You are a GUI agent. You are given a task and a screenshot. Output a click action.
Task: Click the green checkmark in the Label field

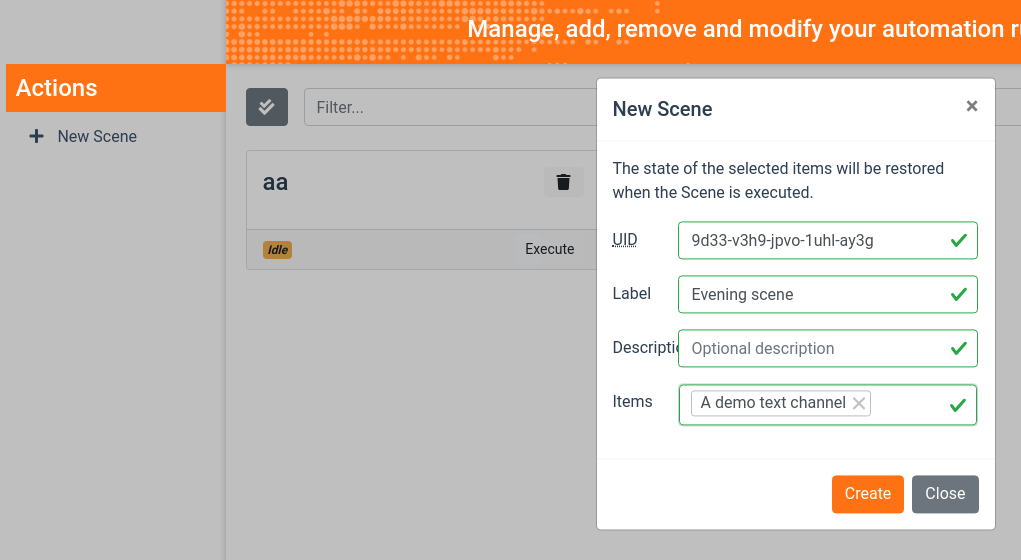(x=958, y=294)
